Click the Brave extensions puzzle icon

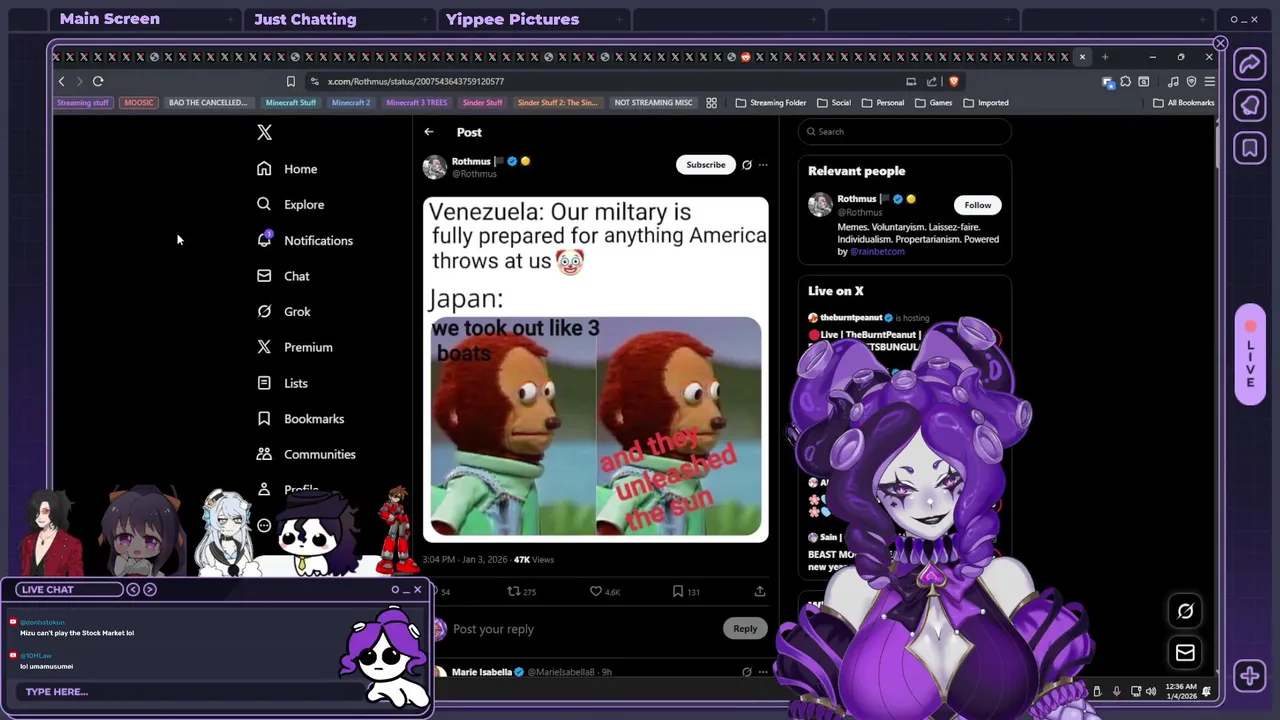1126,81
